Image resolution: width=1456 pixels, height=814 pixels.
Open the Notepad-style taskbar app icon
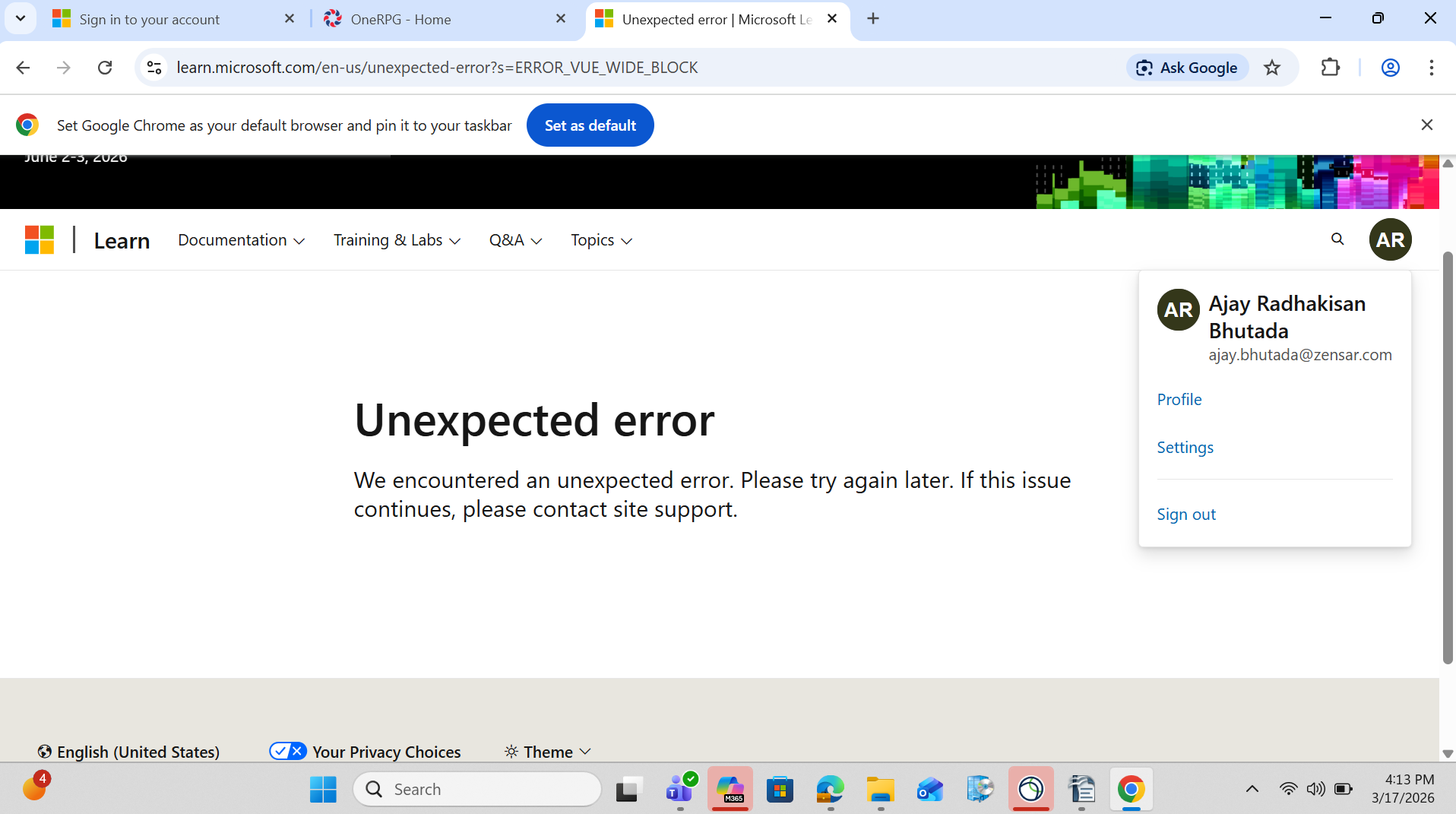tap(1081, 790)
